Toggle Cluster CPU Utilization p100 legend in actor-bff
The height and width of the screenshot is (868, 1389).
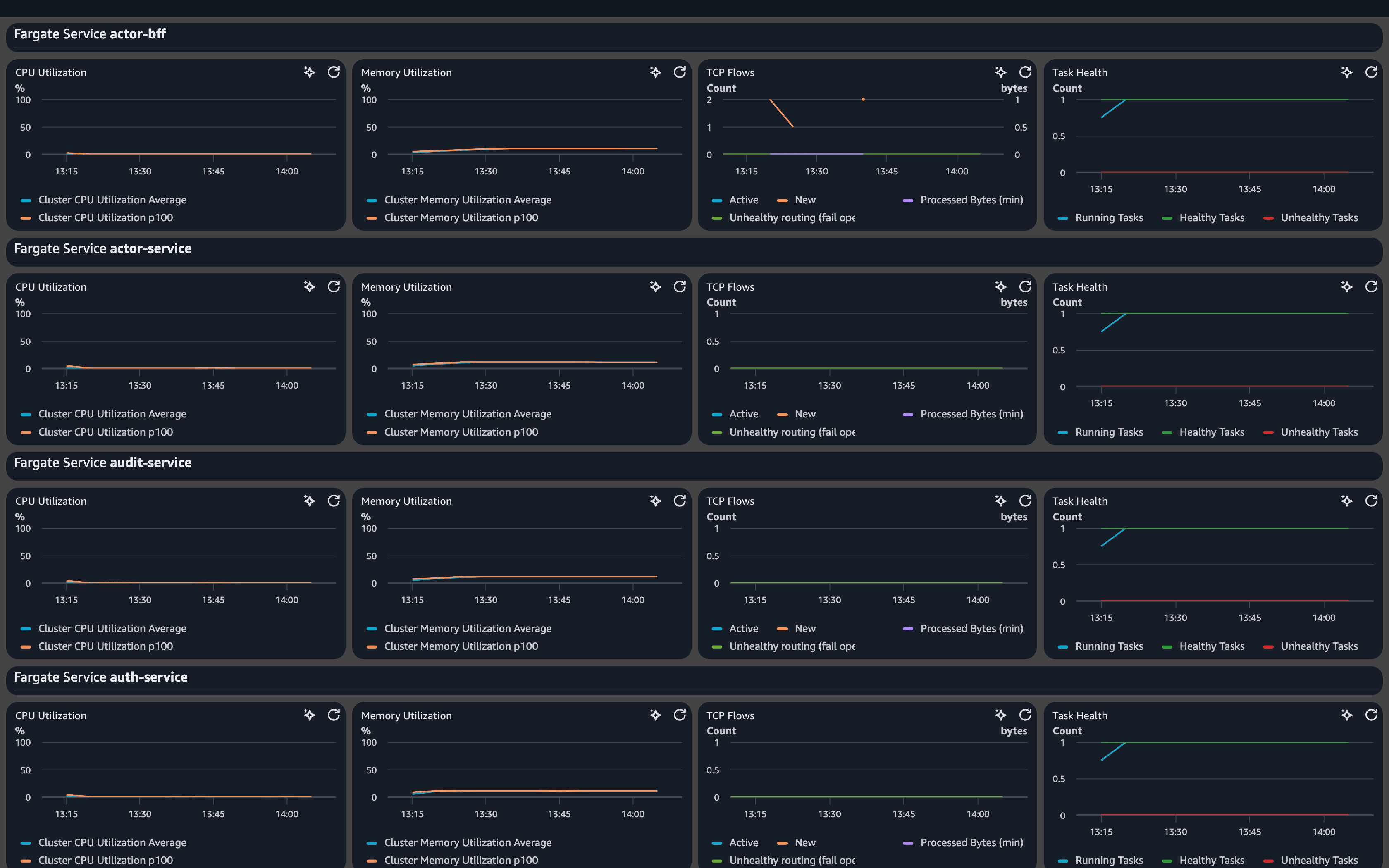96,217
